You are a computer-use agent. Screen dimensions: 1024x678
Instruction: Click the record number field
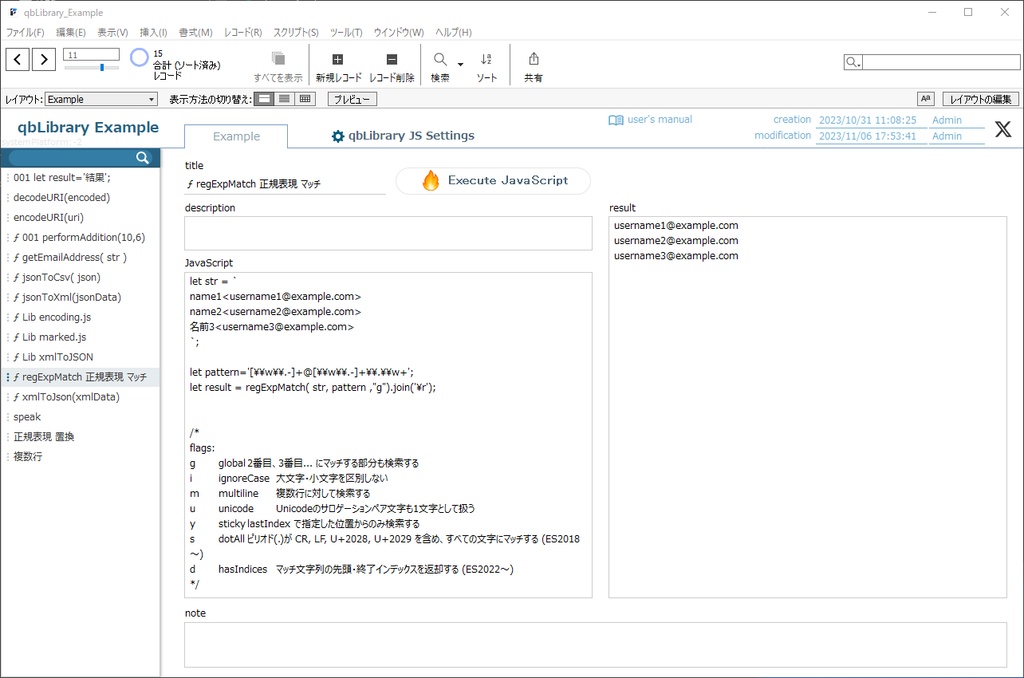click(x=91, y=55)
